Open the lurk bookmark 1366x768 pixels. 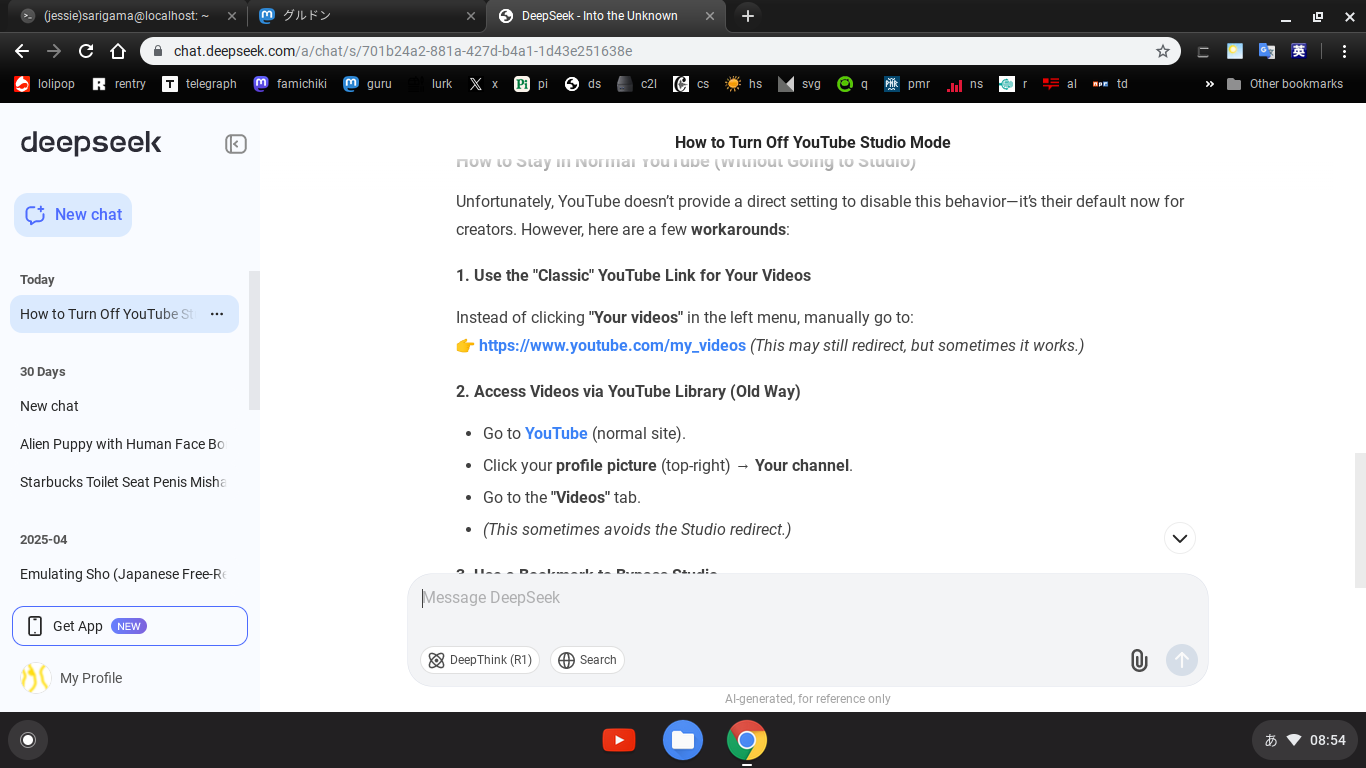(431, 84)
